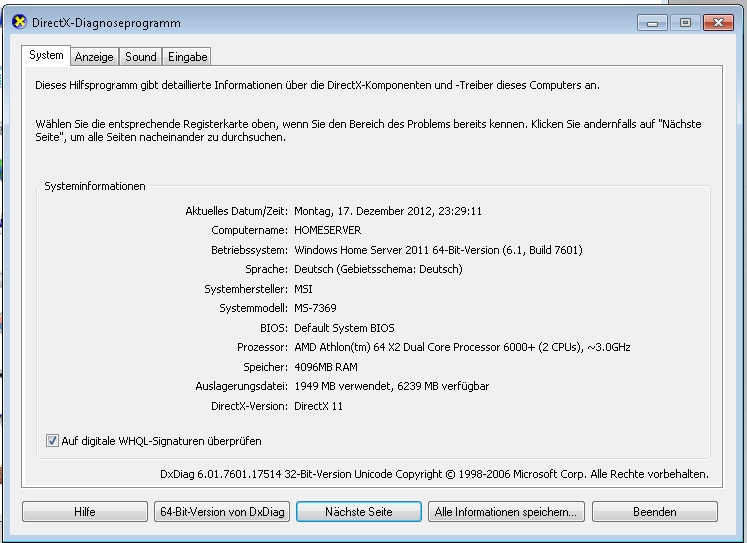Click the Auslagerungsdatei value 1949 MB verwendet
Screen dimensions: 747x543
(x=392, y=386)
